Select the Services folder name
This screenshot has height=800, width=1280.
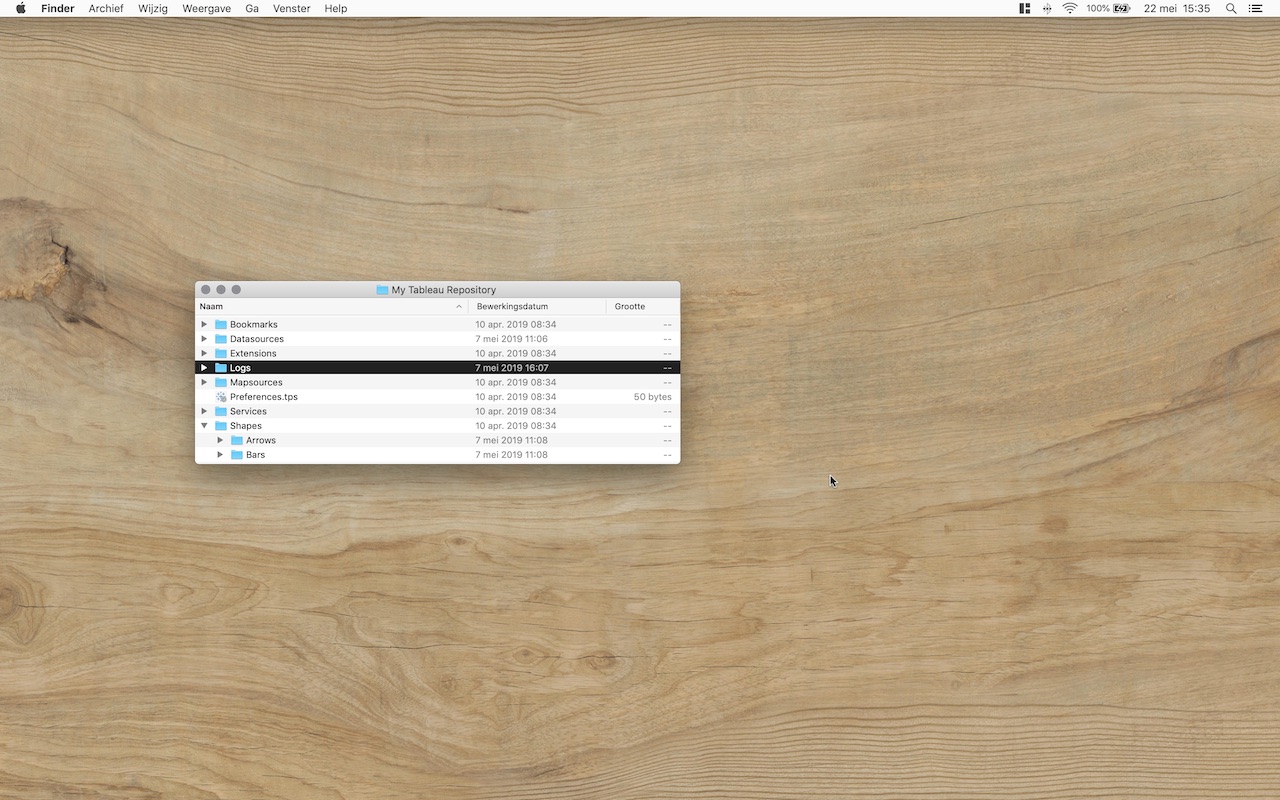(x=248, y=411)
